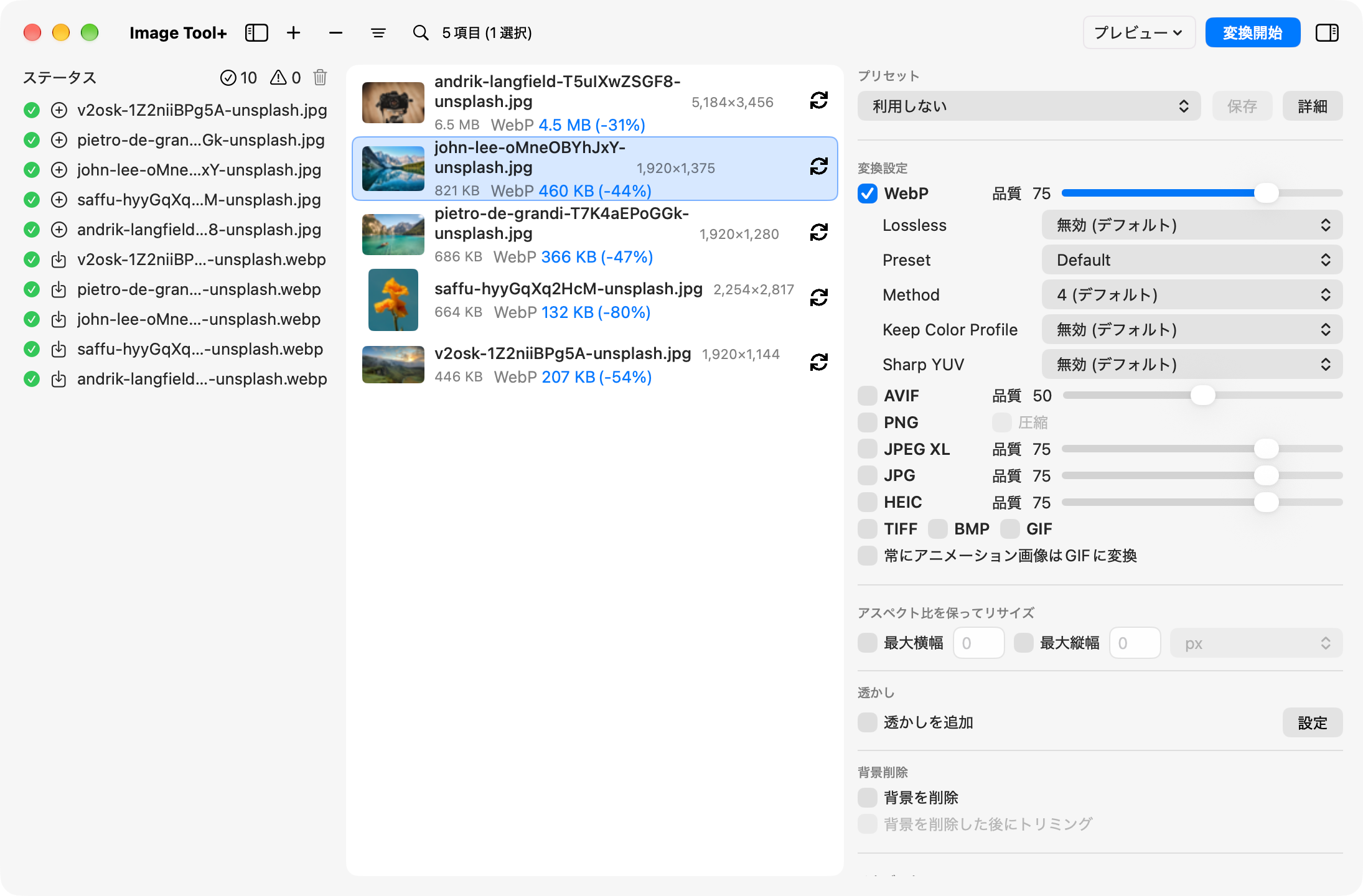Image resolution: width=1363 pixels, height=896 pixels.
Task: Open the Sharp YUV dropdown
Action: (x=1192, y=365)
